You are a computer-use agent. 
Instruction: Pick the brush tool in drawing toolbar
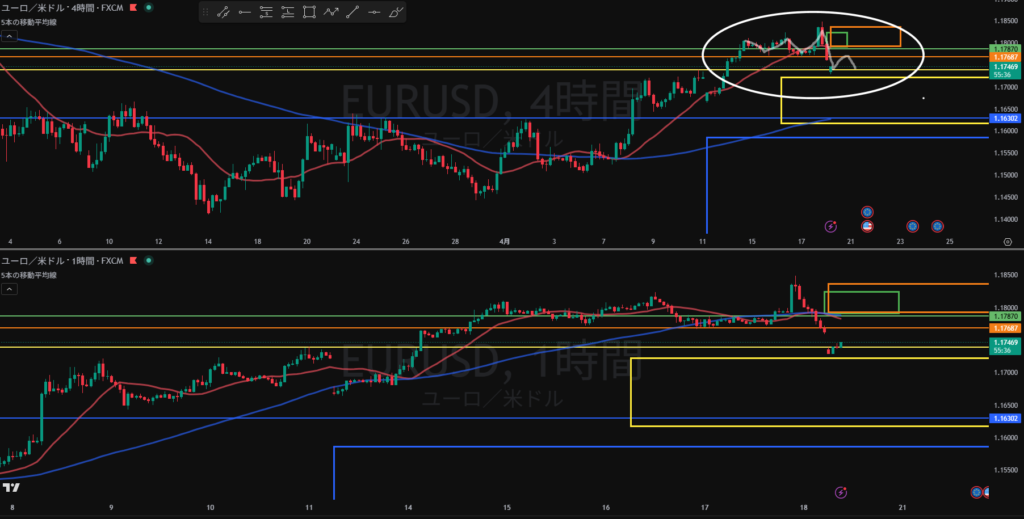(x=397, y=12)
